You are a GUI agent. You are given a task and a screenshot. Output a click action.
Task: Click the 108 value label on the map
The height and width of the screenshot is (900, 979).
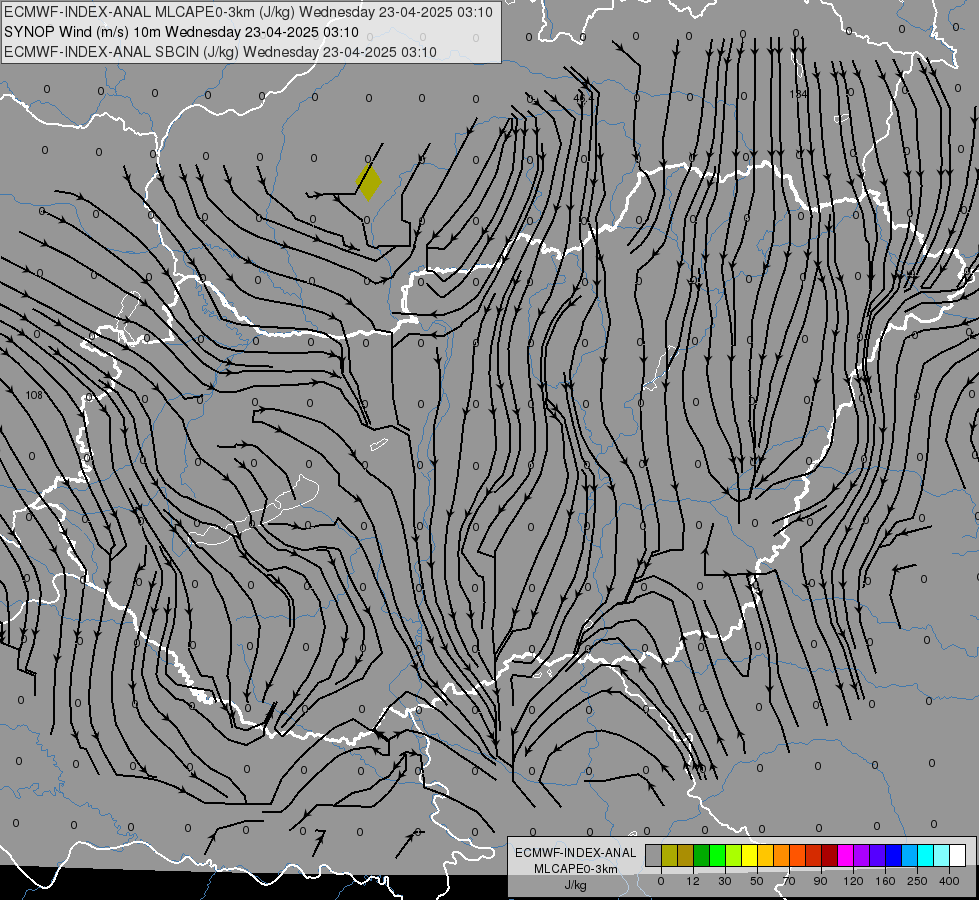34,395
